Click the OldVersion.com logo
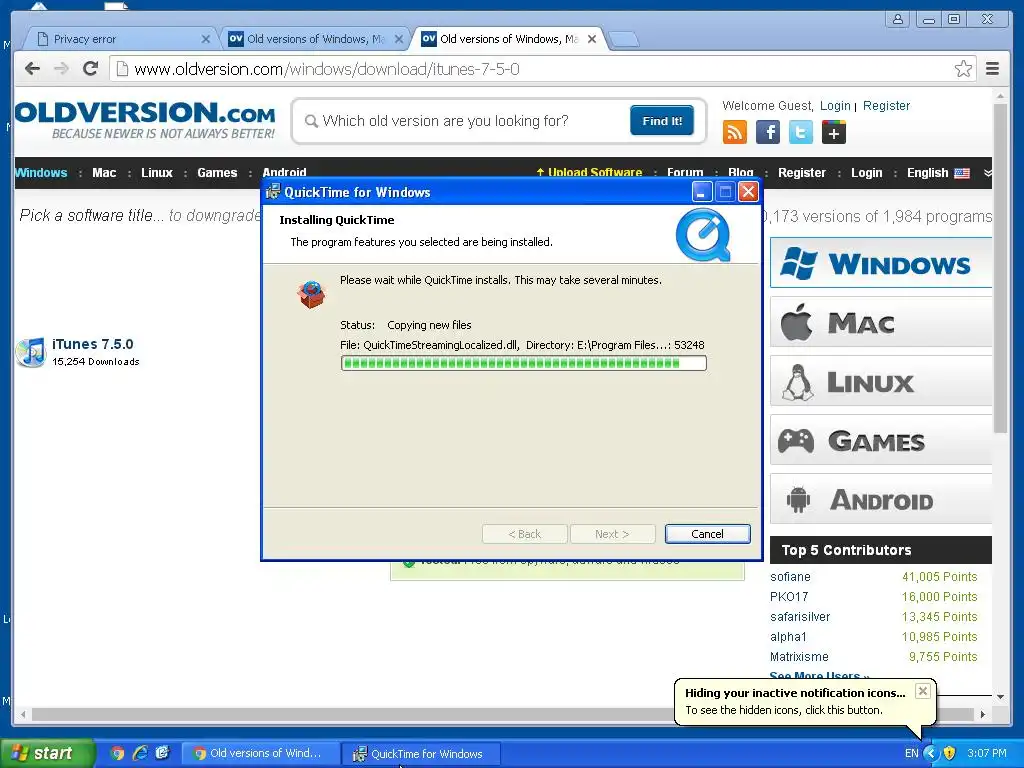This screenshot has width=1024, height=768. pos(145,120)
